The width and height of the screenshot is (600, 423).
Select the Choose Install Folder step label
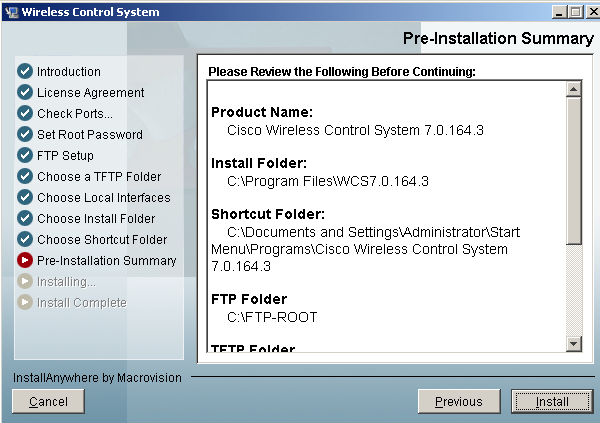[96, 219]
